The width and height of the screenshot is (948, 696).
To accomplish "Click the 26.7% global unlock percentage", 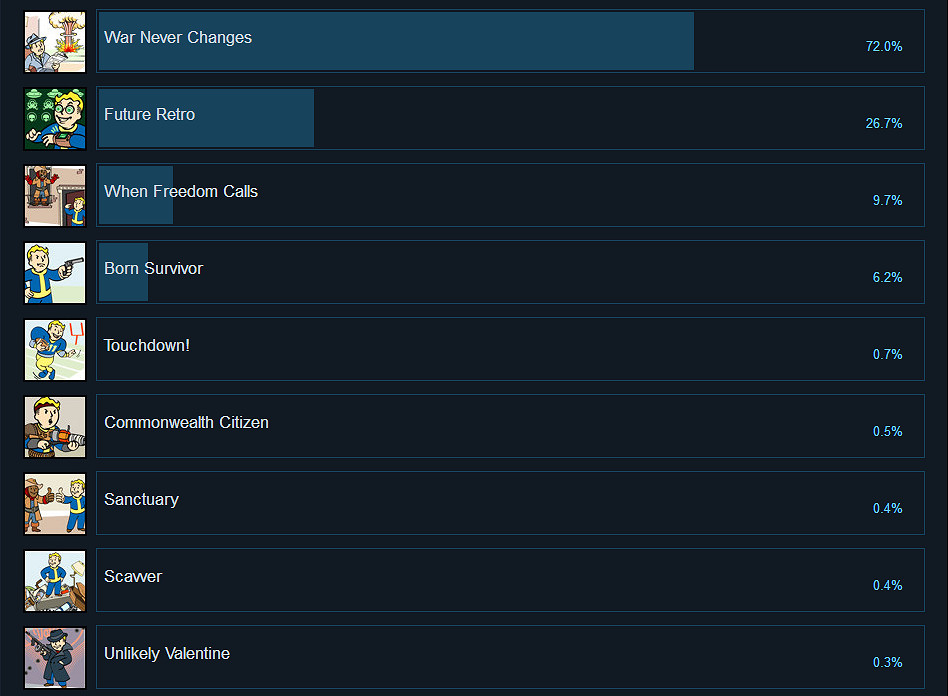I will pyautogui.click(x=884, y=124).
